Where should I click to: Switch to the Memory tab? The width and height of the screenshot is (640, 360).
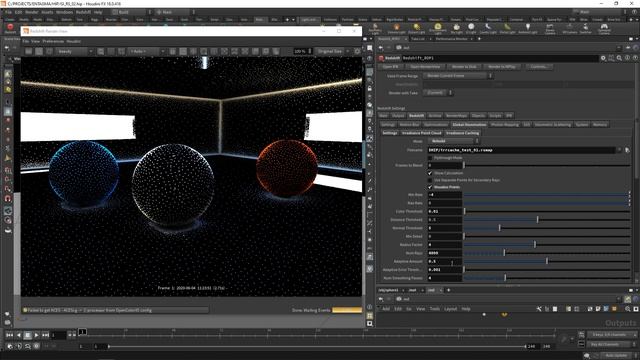pos(600,125)
